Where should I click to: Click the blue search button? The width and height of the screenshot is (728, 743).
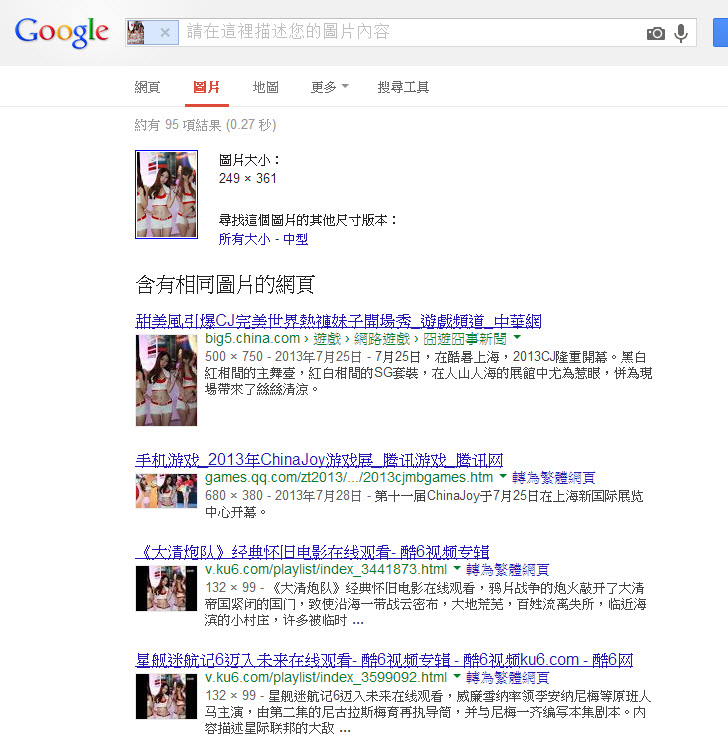pyautogui.click(x=720, y=32)
